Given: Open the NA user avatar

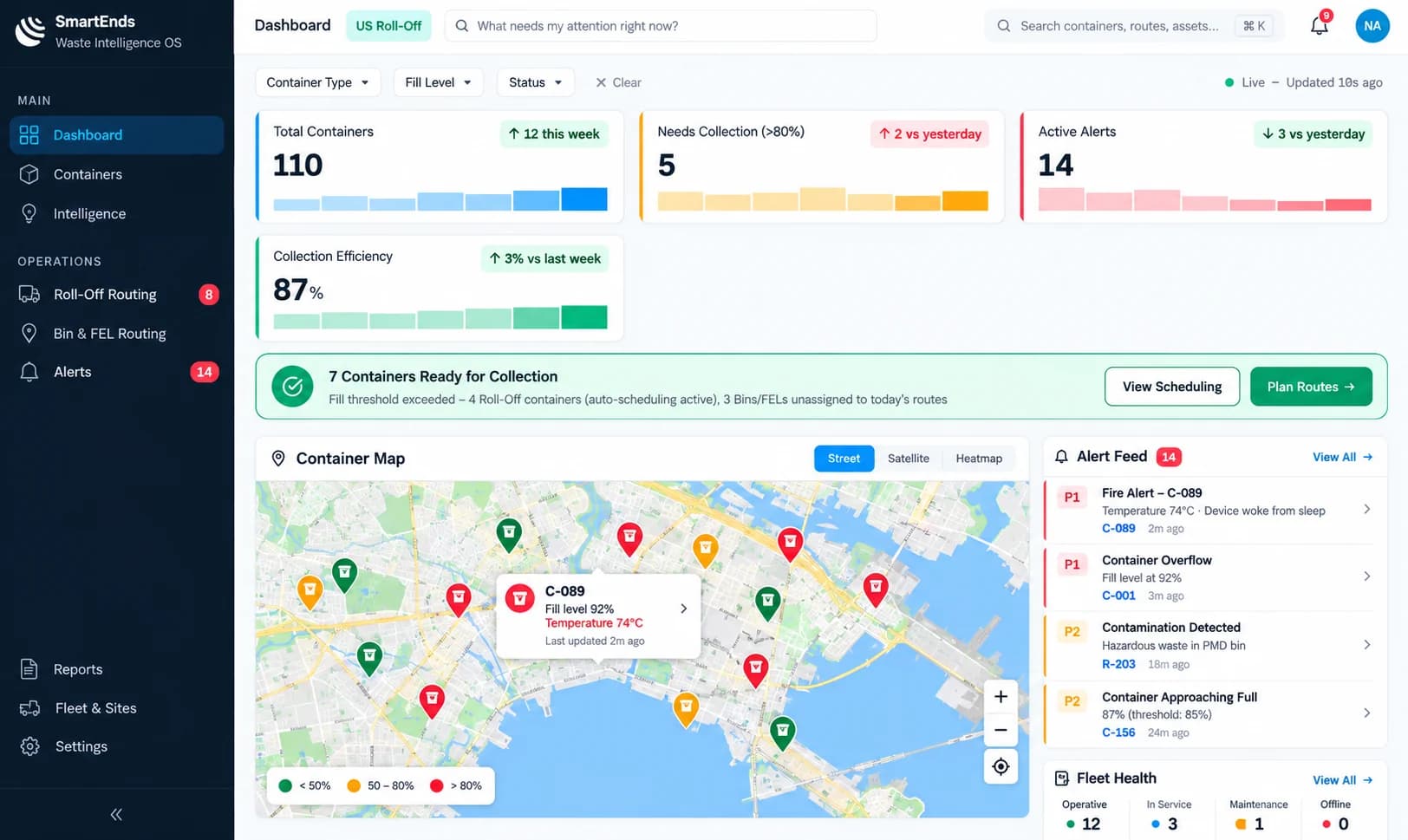Looking at the screenshot, I should tap(1372, 26).
